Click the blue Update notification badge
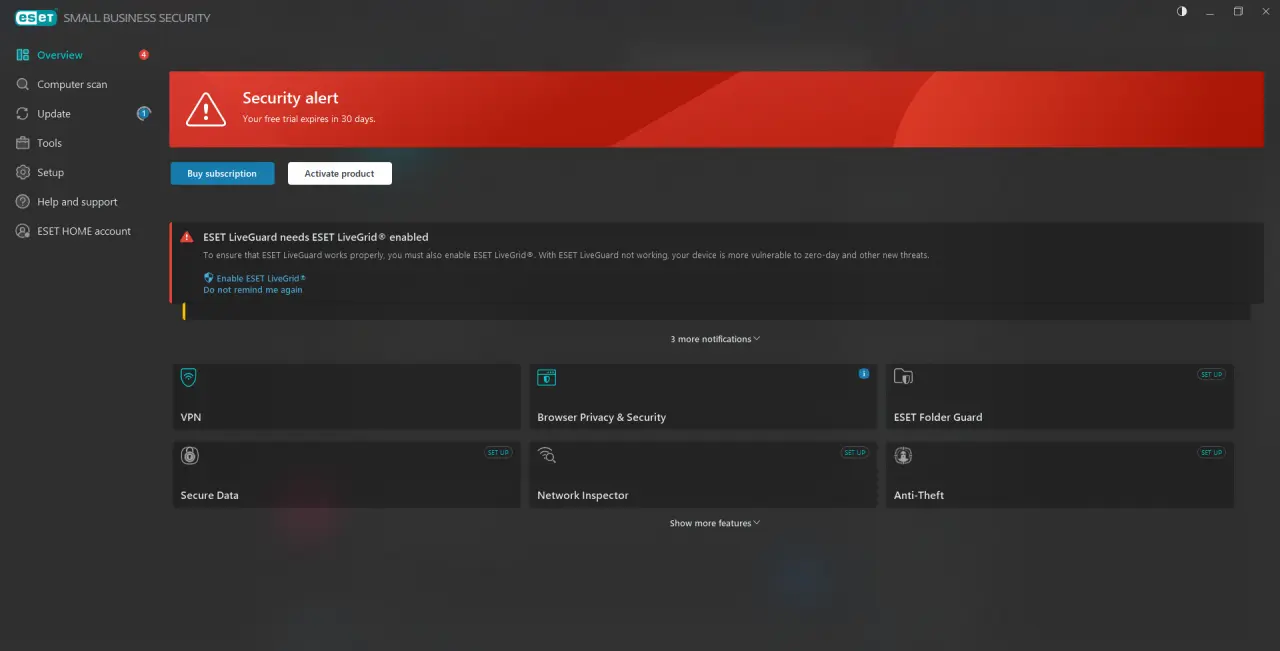This screenshot has width=1280, height=651. tap(143, 113)
